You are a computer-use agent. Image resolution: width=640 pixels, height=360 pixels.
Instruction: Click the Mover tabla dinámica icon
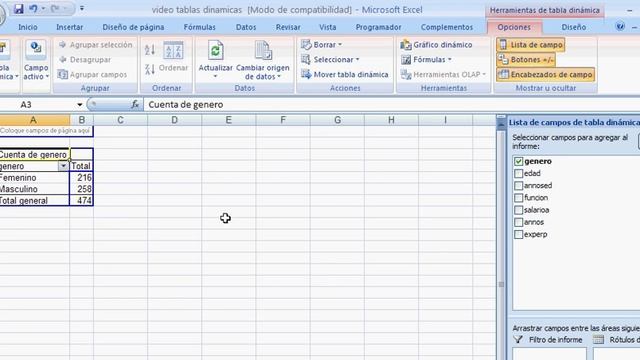(x=306, y=74)
